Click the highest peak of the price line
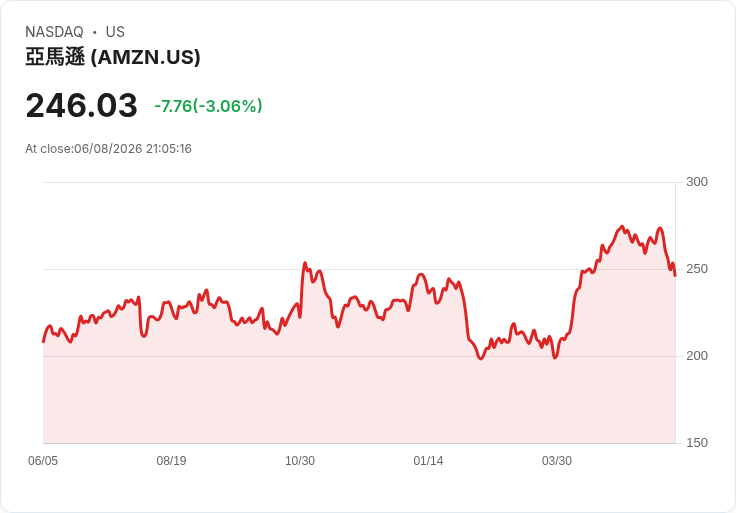This screenshot has height=513, width=736. (x=622, y=227)
